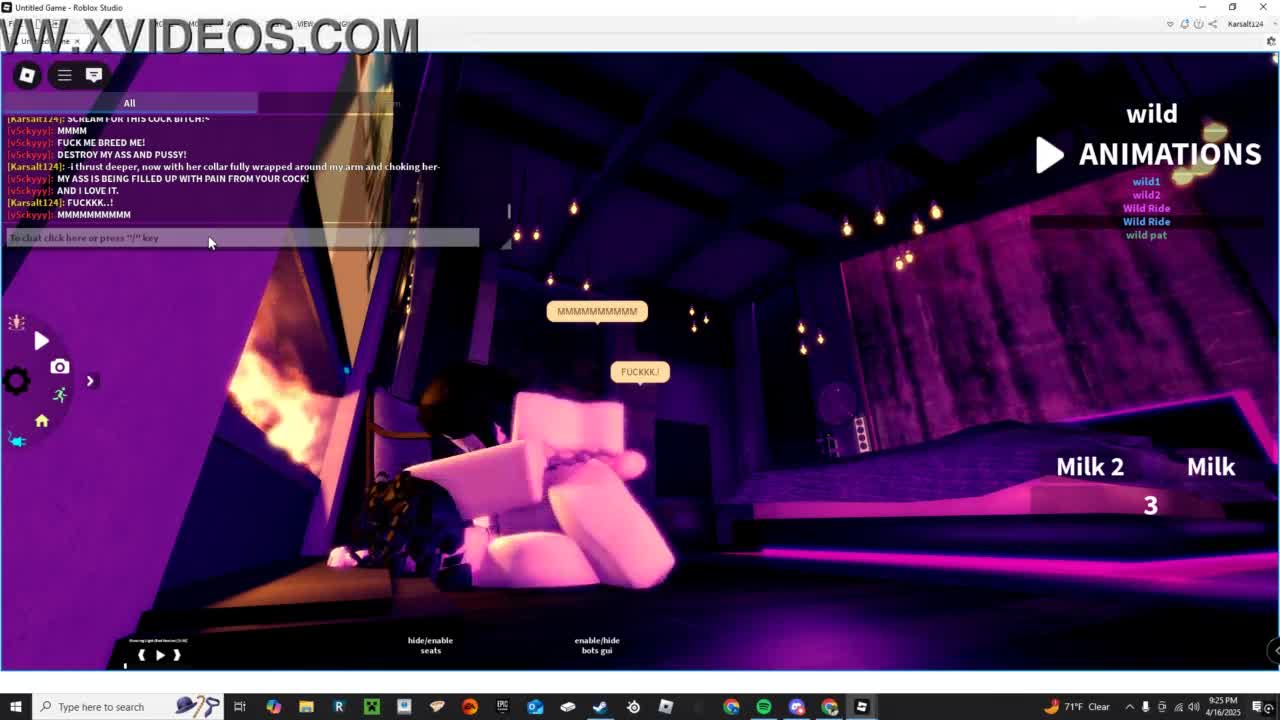Click the camera screenshot icon

point(60,367)
